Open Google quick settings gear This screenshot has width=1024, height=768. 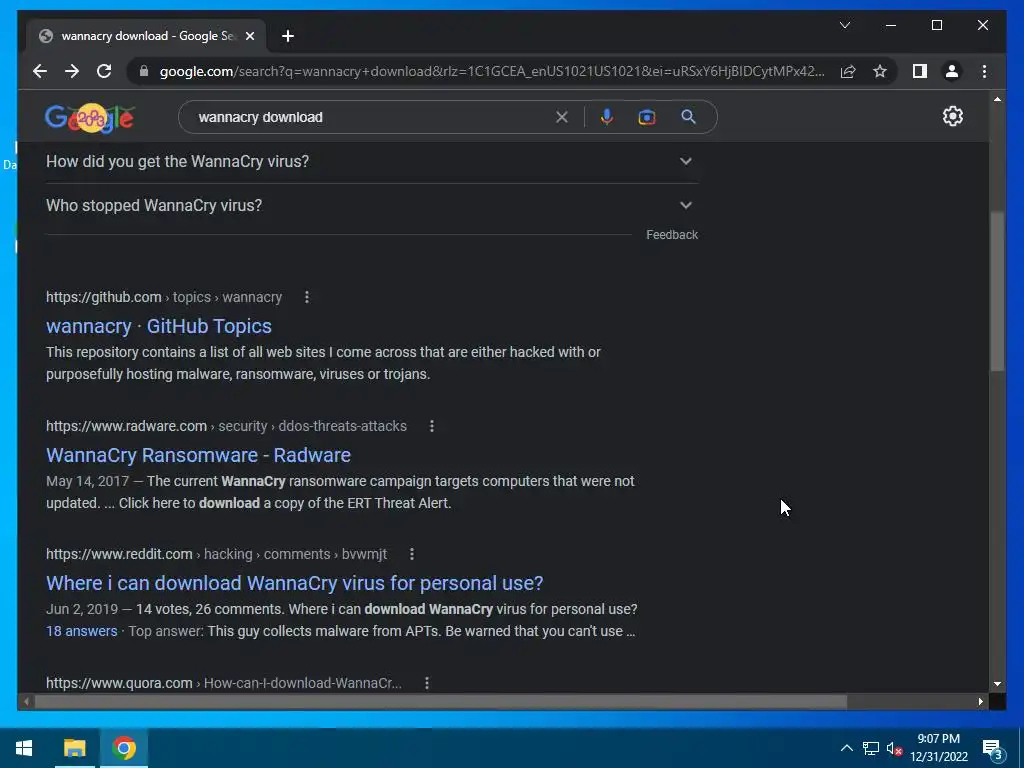[953, 116]
